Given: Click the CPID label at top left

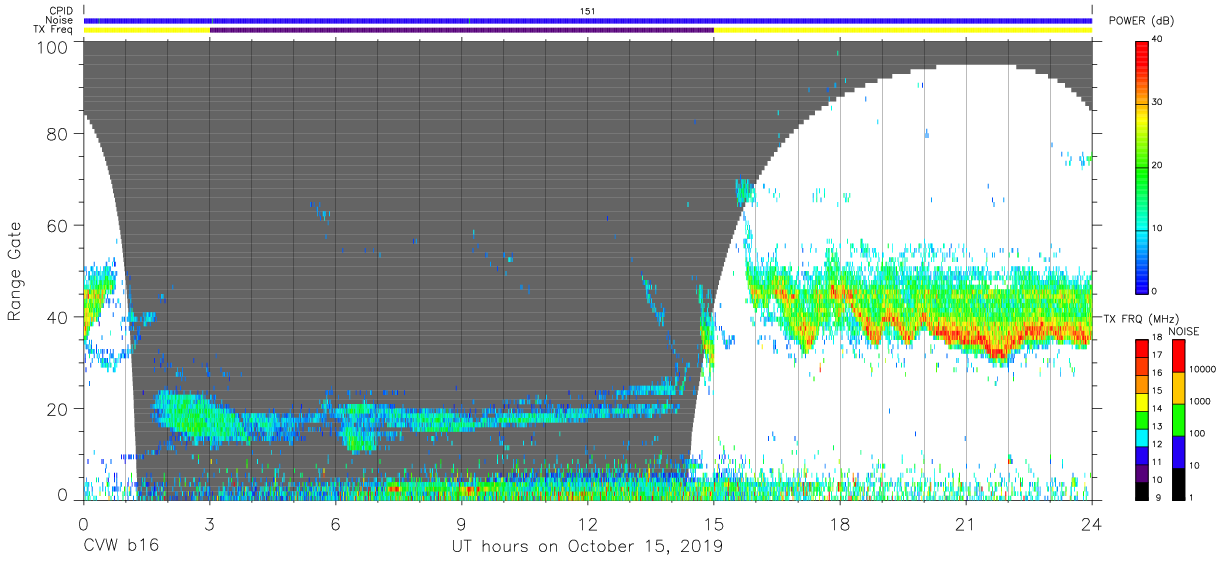Looking at the screenshot, I should (x=60, y=10).
